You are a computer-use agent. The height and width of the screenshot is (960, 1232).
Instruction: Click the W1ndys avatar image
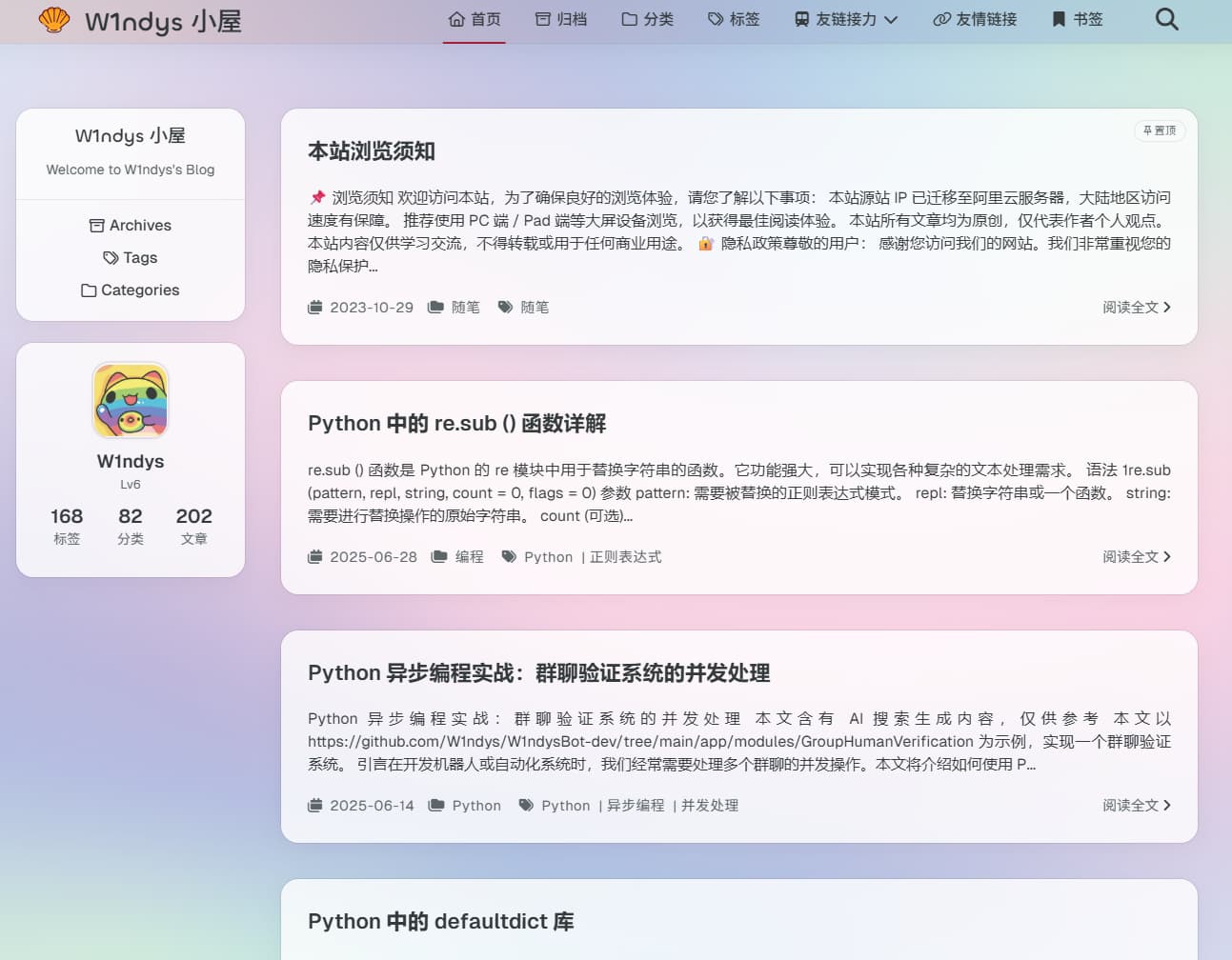(x=131, y=400)
